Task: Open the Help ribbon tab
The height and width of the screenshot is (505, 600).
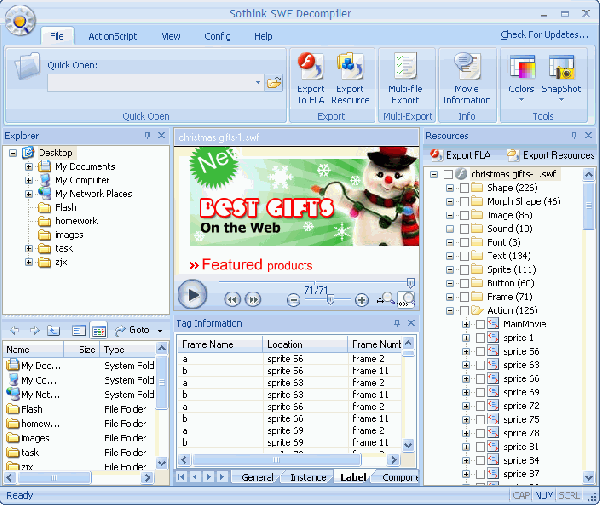Action: click(x=263, y=37)
